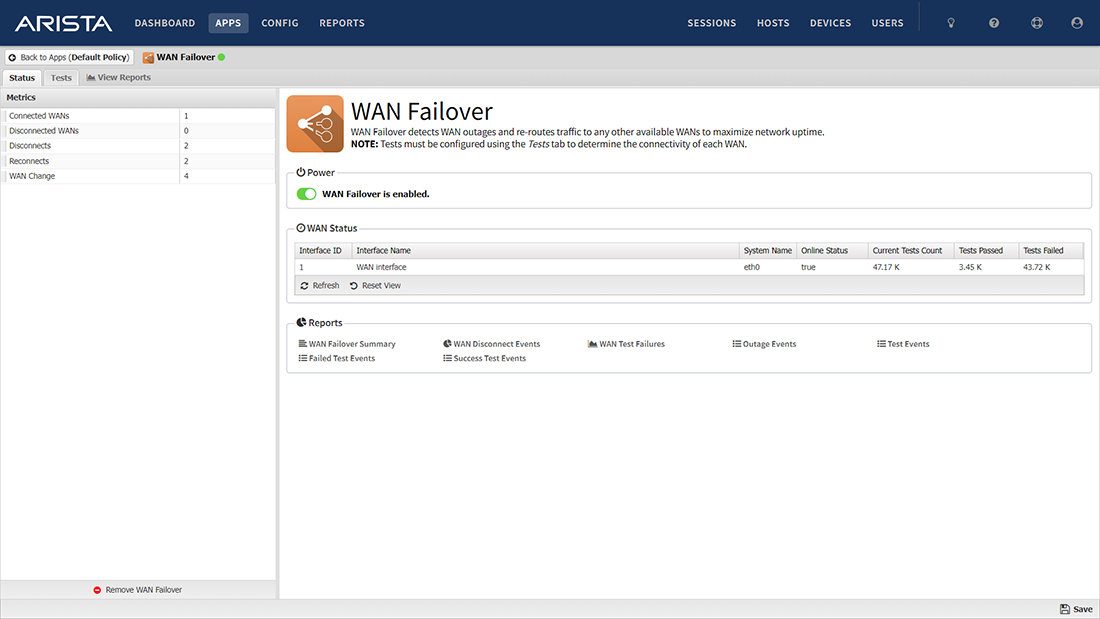1100x619 pixels.
Task: Click the View Reports chart icon
Action: tap(90, 77)
